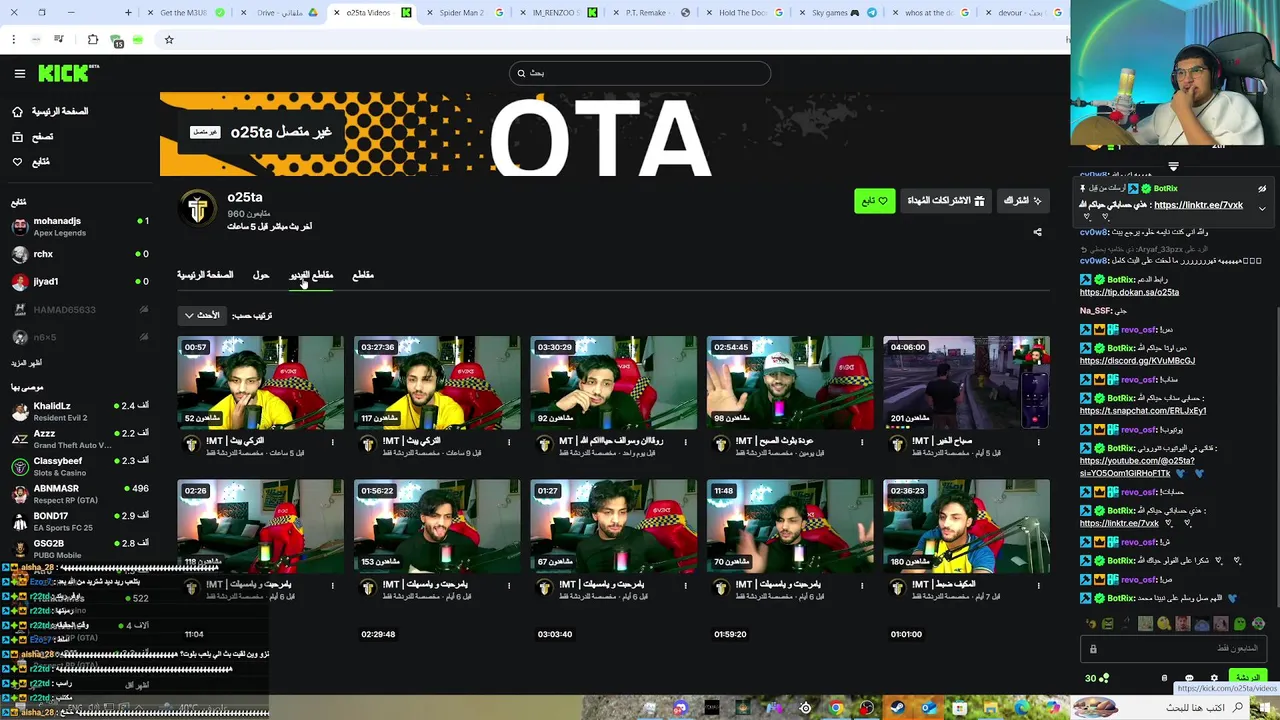1280x720 pixels.
Task: Click the Subscribe button with the sparkle icon
Action: pyautogui.click(x=1022, y=201)
